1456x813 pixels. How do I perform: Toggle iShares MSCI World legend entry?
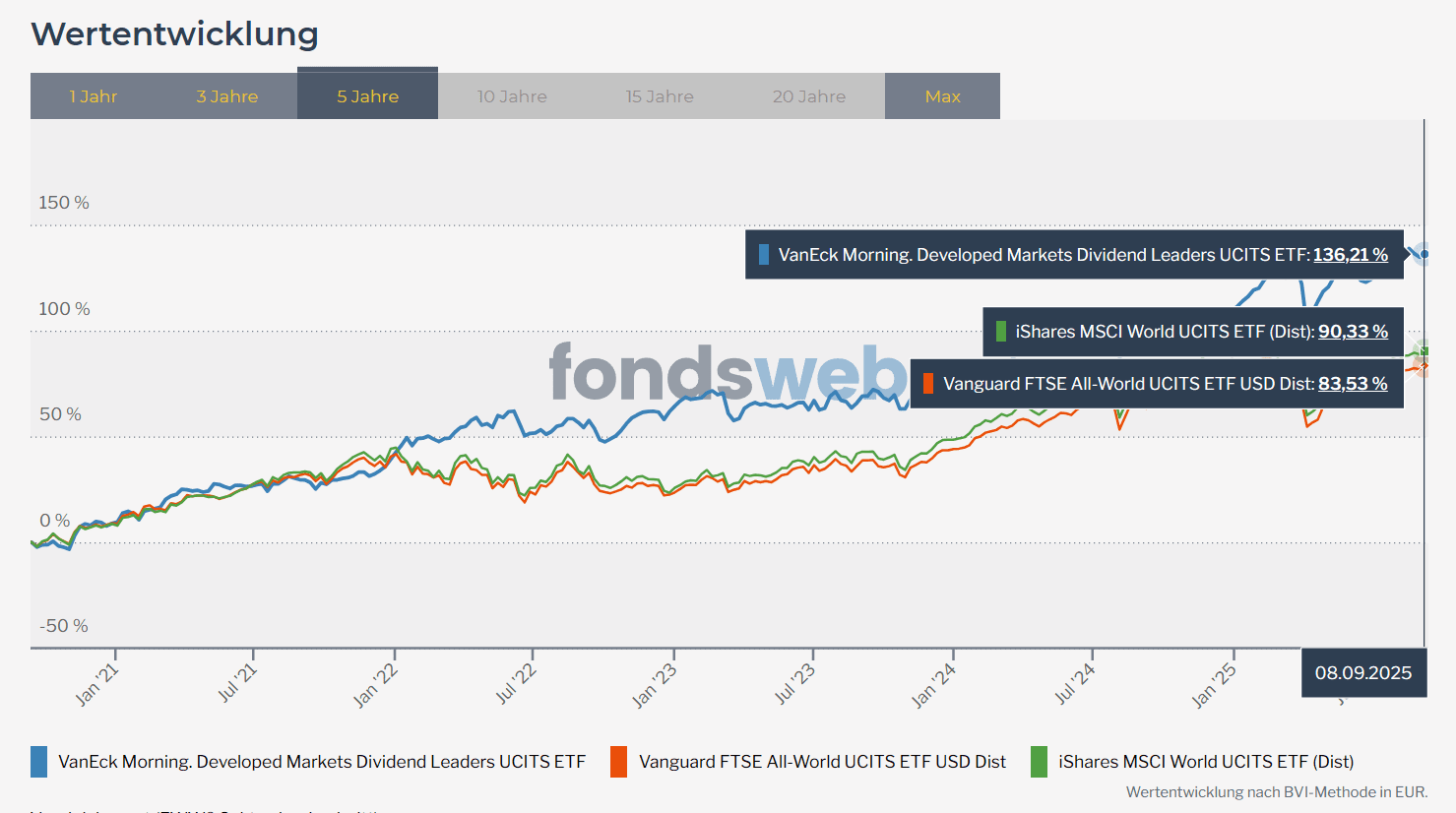pyautogui.click(x=1192, y=762)
